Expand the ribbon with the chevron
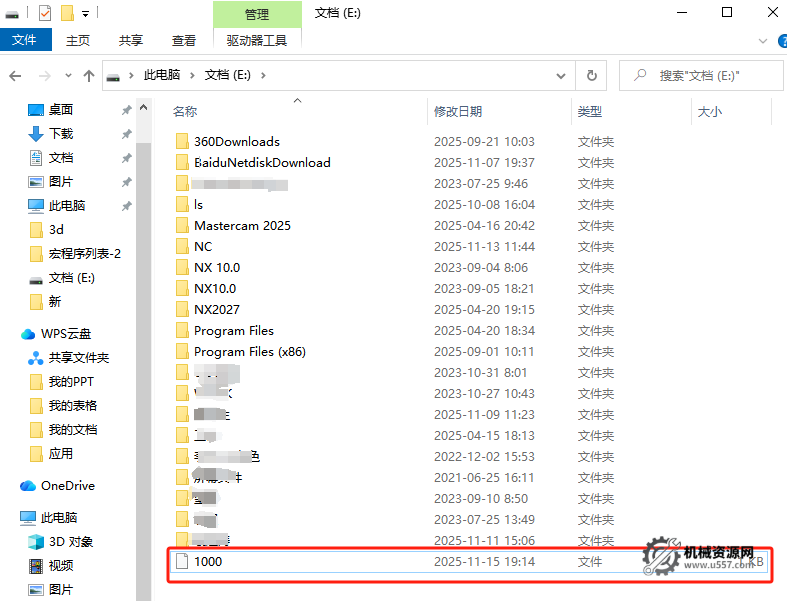Image resolution: width=787 pixels, height=601 pixels. coord(763,41)
